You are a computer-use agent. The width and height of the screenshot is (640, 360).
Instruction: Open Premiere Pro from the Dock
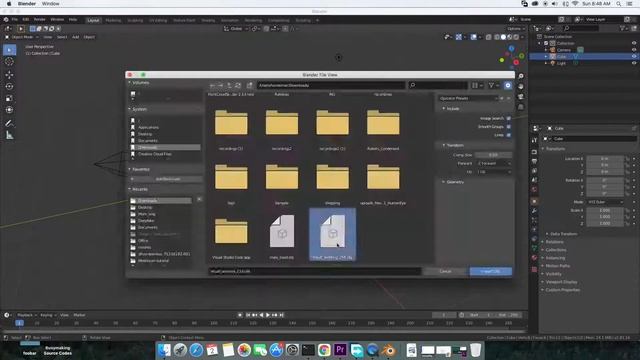click(340, 350)
